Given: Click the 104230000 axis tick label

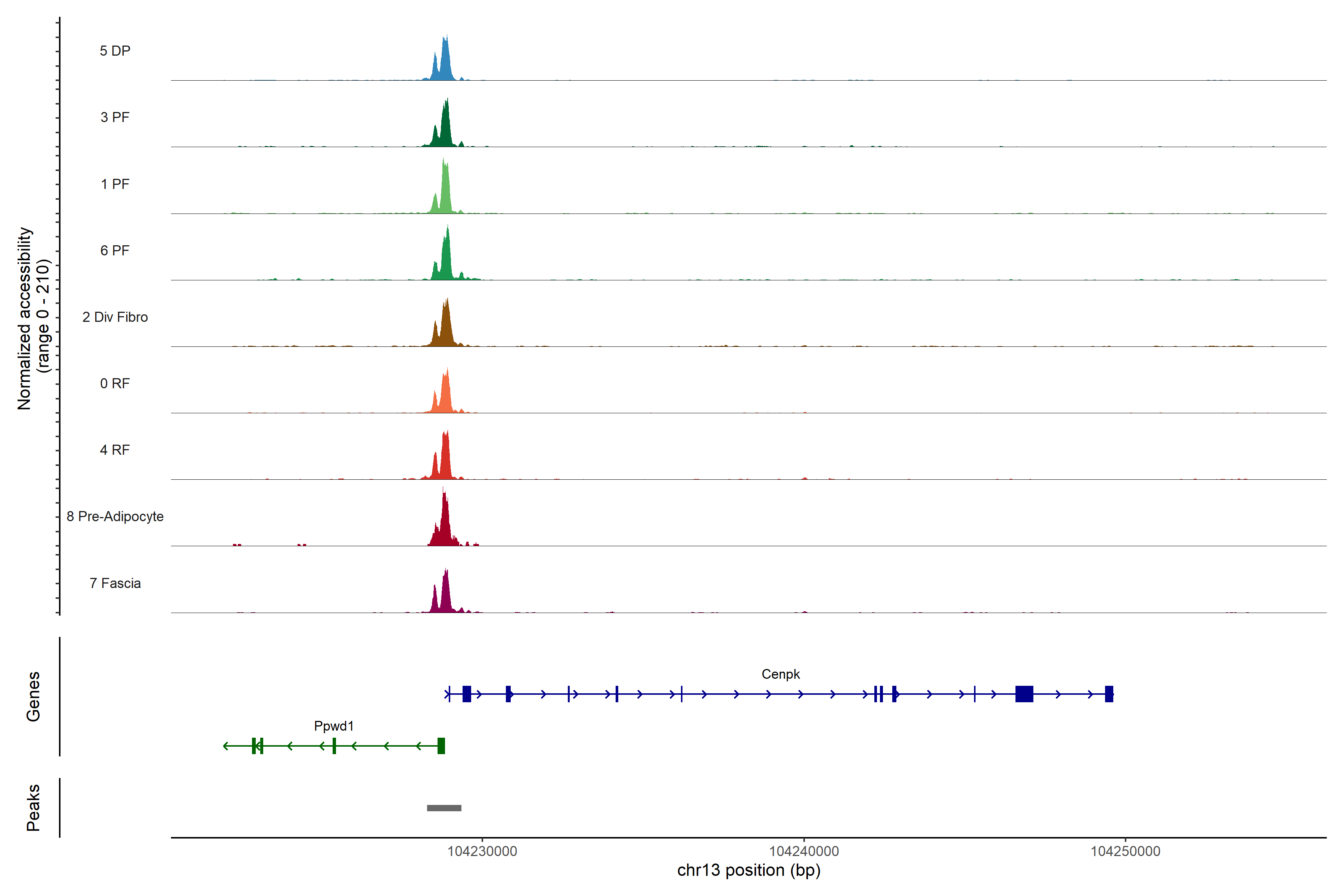Looking at the screenshot, I should 482,852.
